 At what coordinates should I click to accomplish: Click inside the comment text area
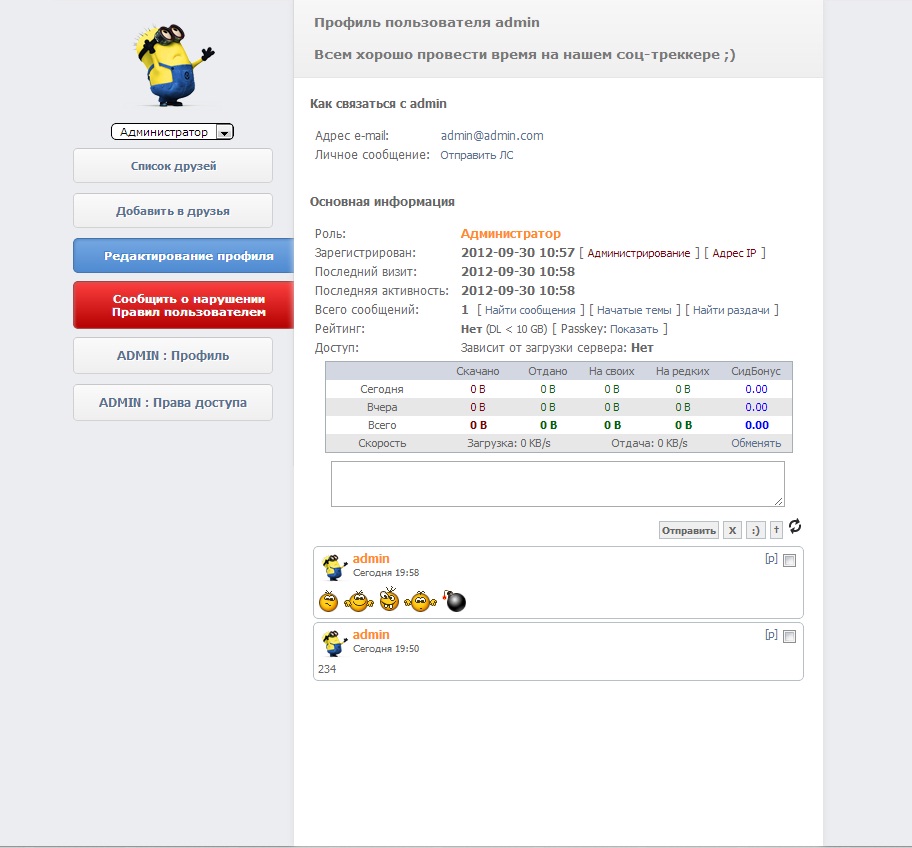click(557, 484)
